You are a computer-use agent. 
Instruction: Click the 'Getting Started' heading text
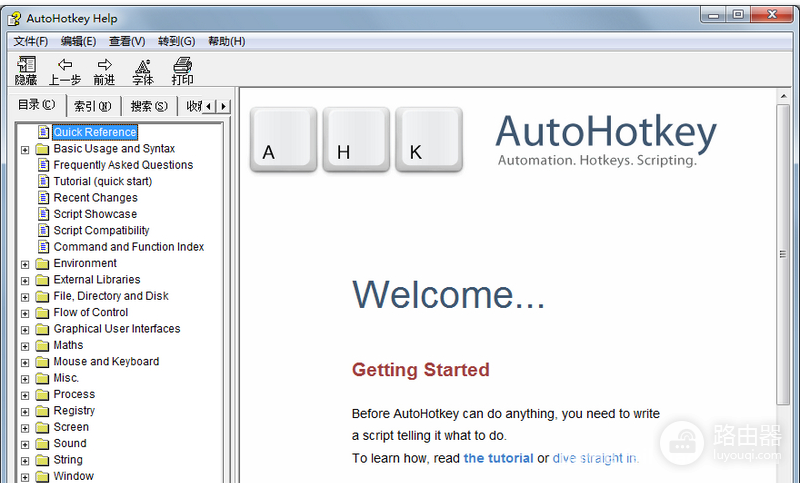(420, 369)
